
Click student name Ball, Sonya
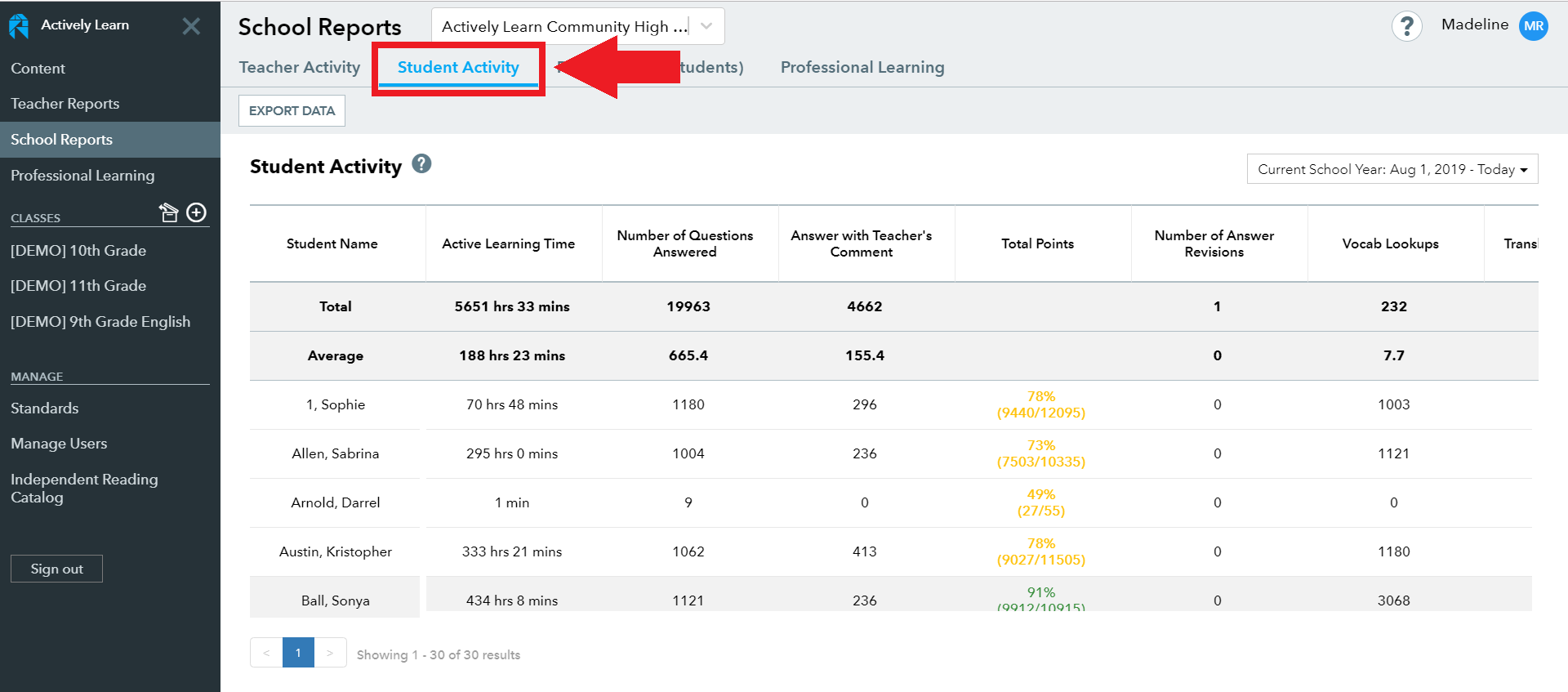point(335,600)
